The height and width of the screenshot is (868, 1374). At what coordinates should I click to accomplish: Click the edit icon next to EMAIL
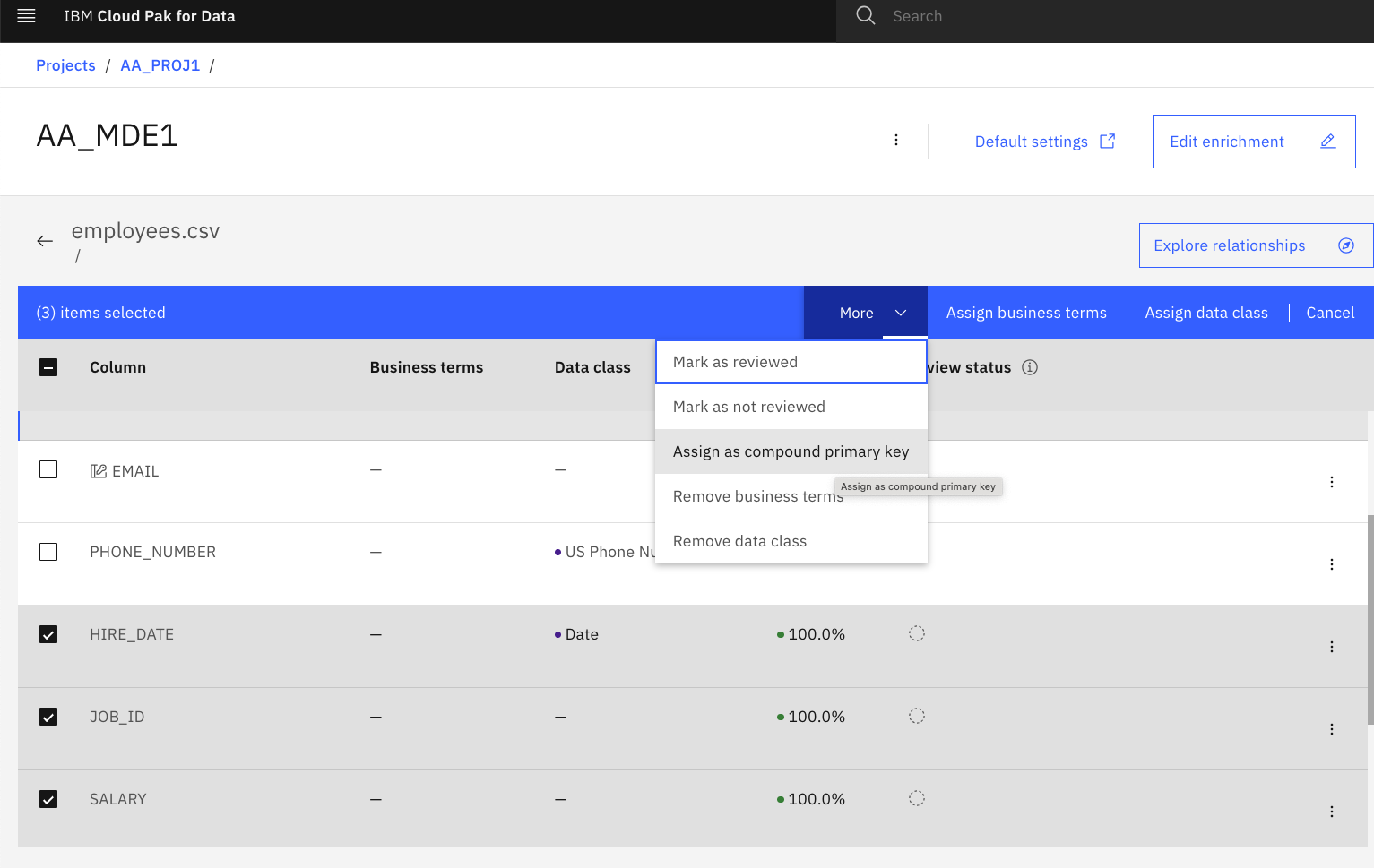[99, 471]
